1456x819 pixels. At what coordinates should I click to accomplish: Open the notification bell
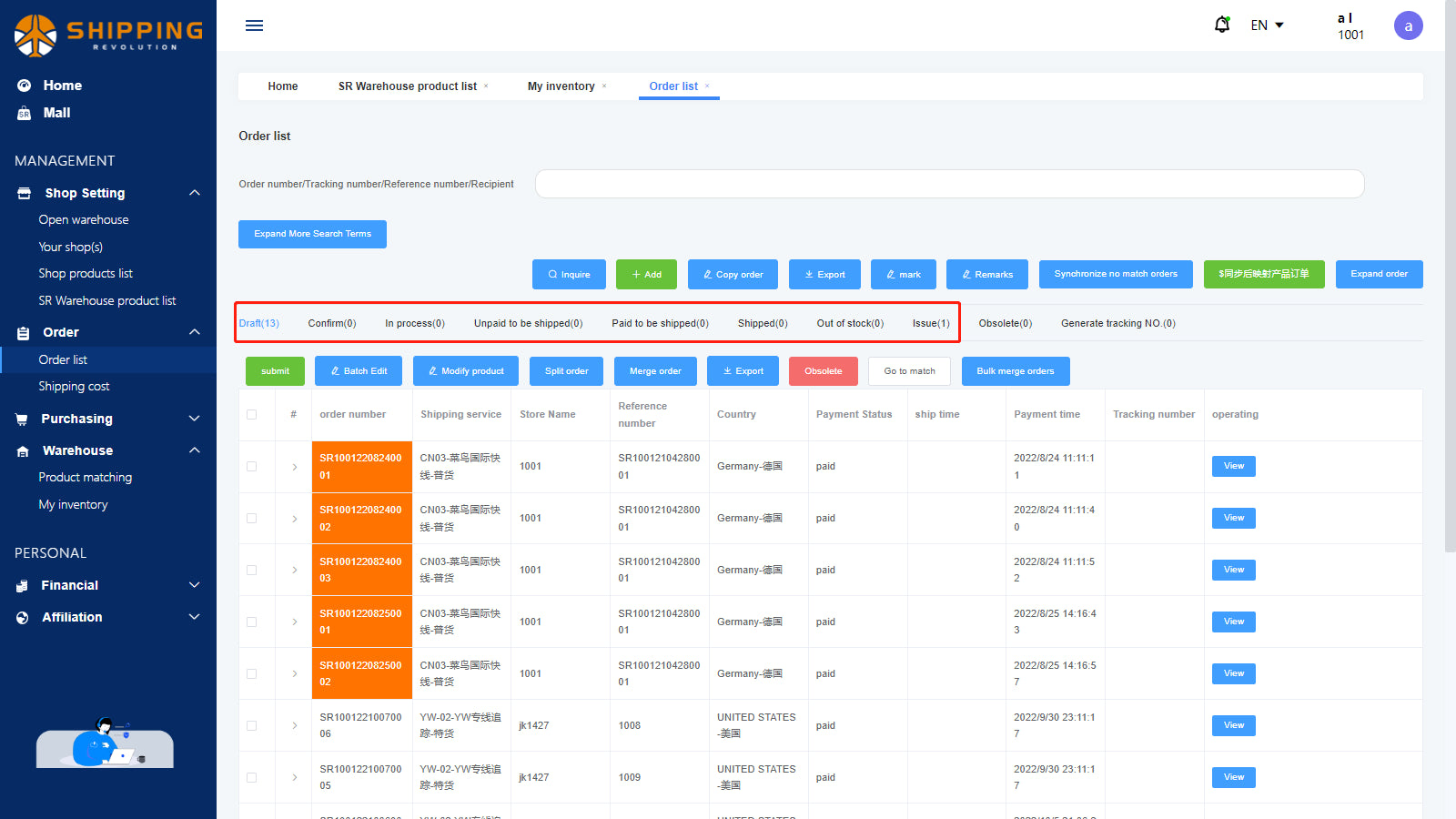(1222, 25)
